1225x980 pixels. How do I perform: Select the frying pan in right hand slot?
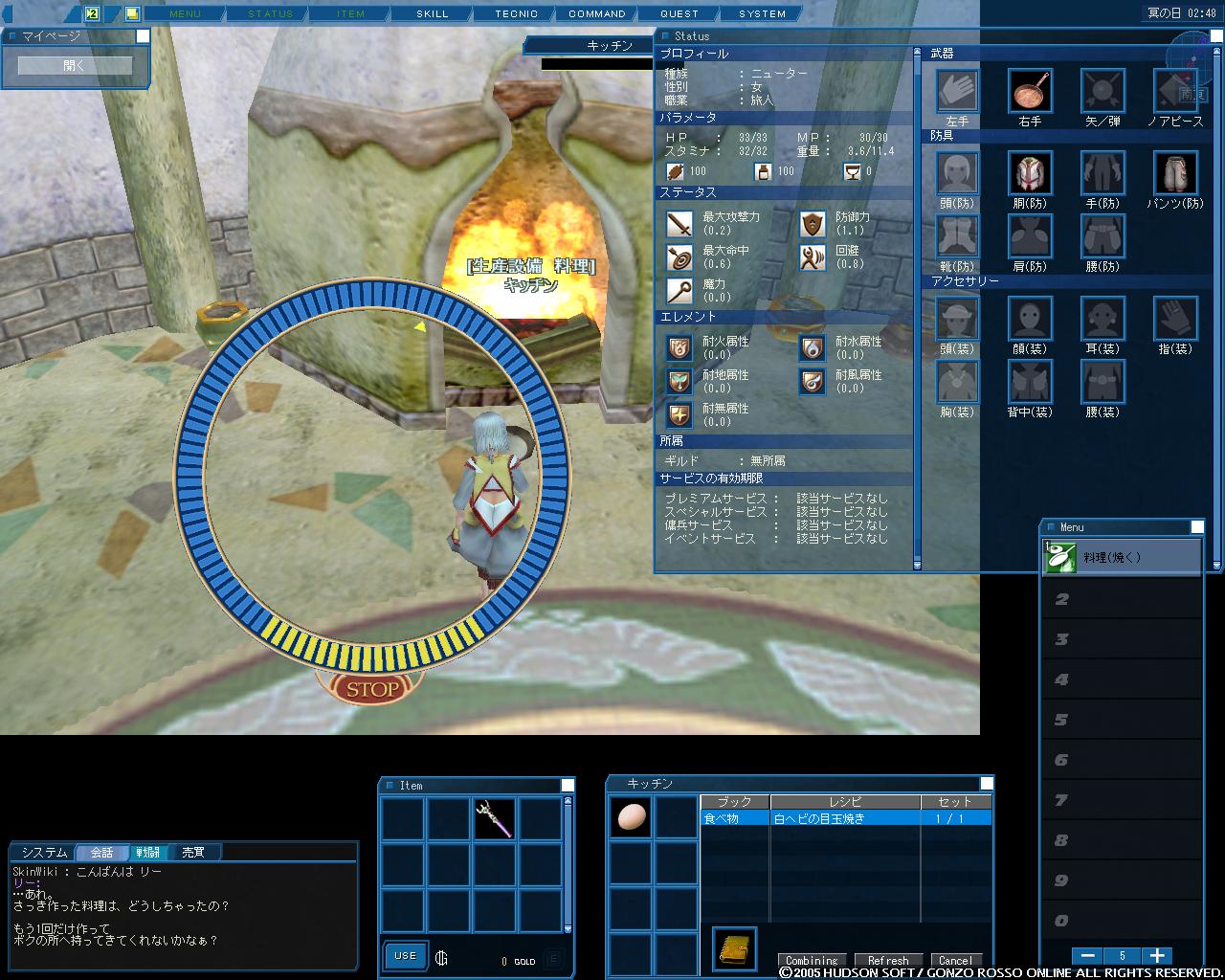click(x=1030, y=91)
